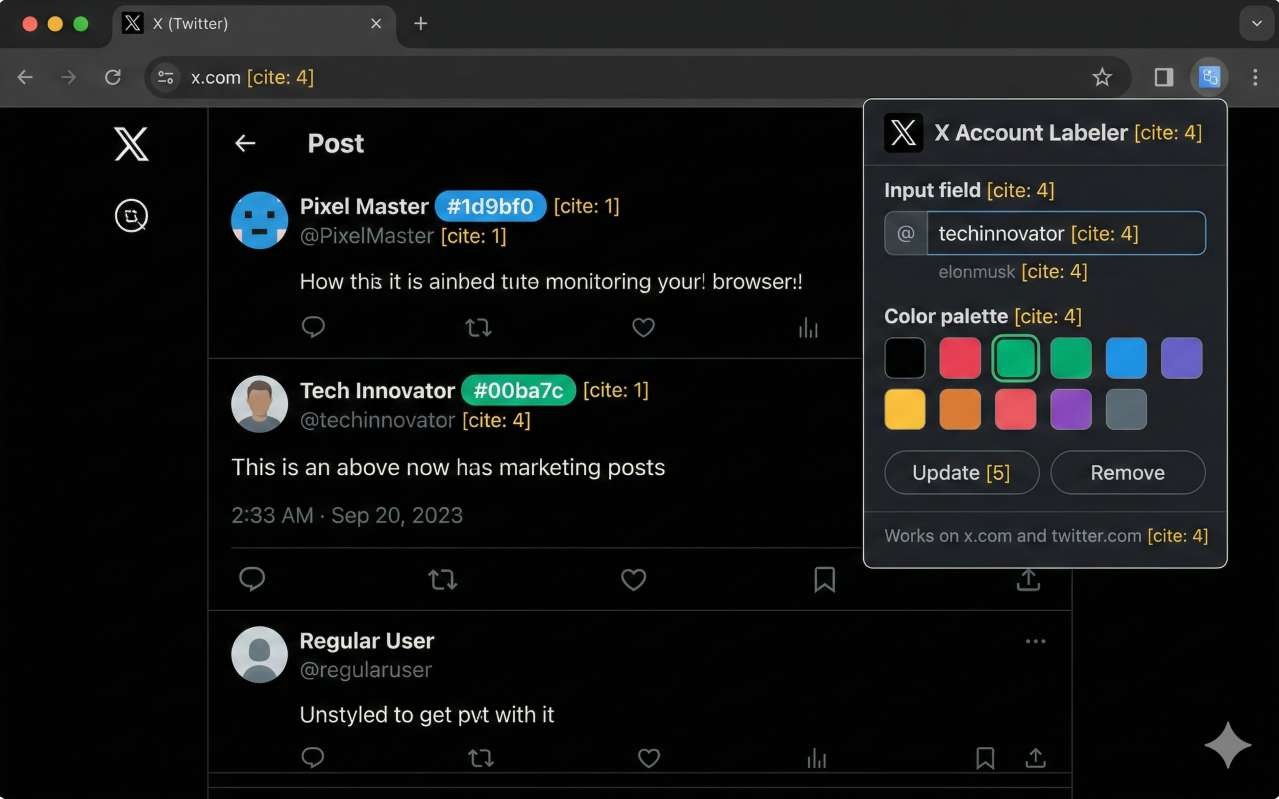Open Chrome's three-dot menu
This screenshot has width=1279, height=799.
click(1256, 76)
